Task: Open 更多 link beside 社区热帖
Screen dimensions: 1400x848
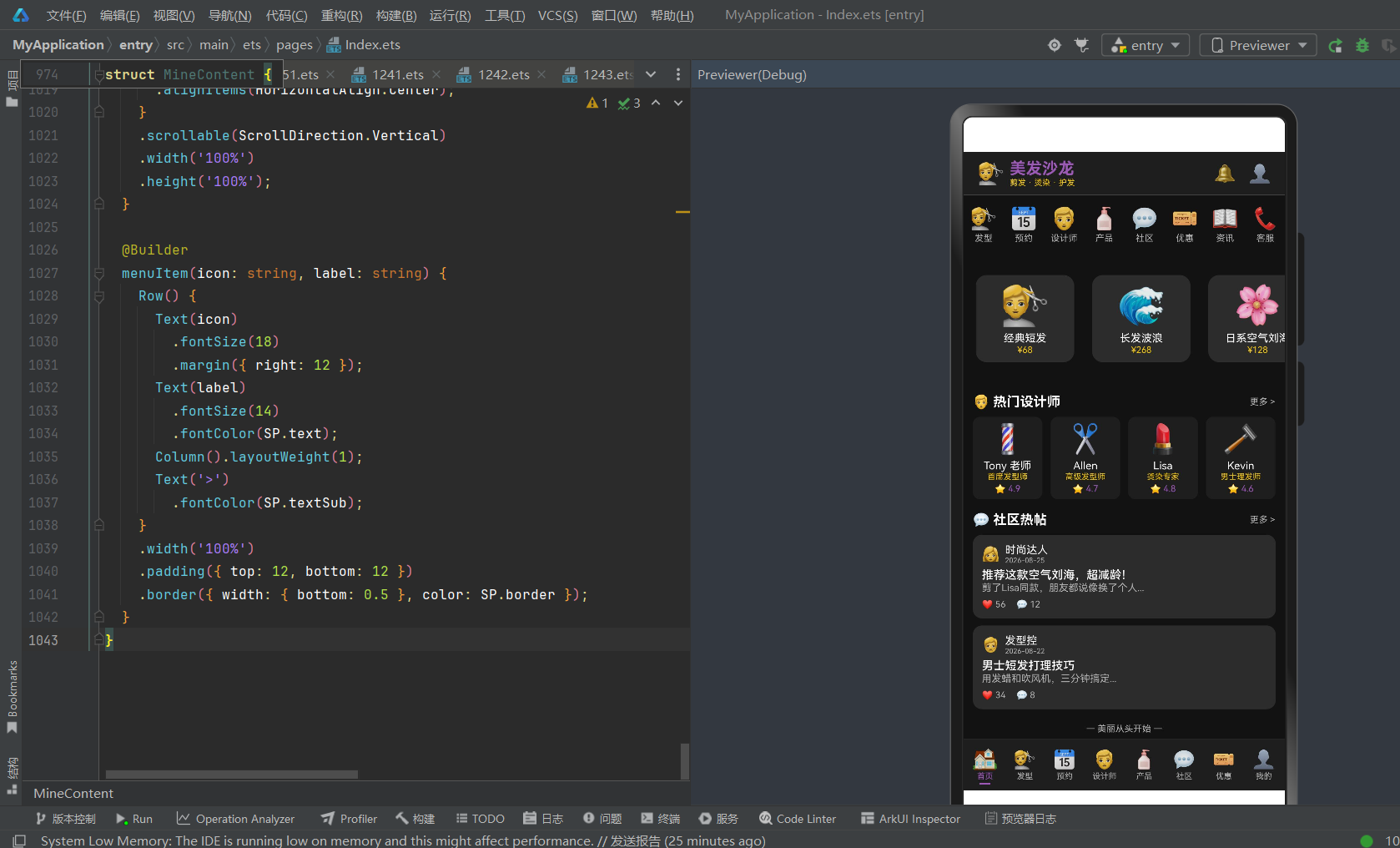Action: (1262, 519)
